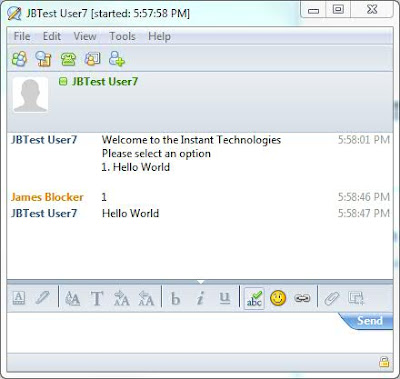Viewport: 400px width, 379px height.
Task: Open the Edit menu
Action: coord(52,36)
